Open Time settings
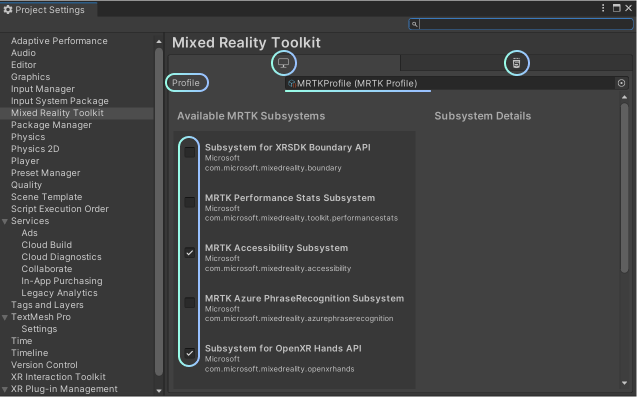Screen dimensions: 637x397 22,341
